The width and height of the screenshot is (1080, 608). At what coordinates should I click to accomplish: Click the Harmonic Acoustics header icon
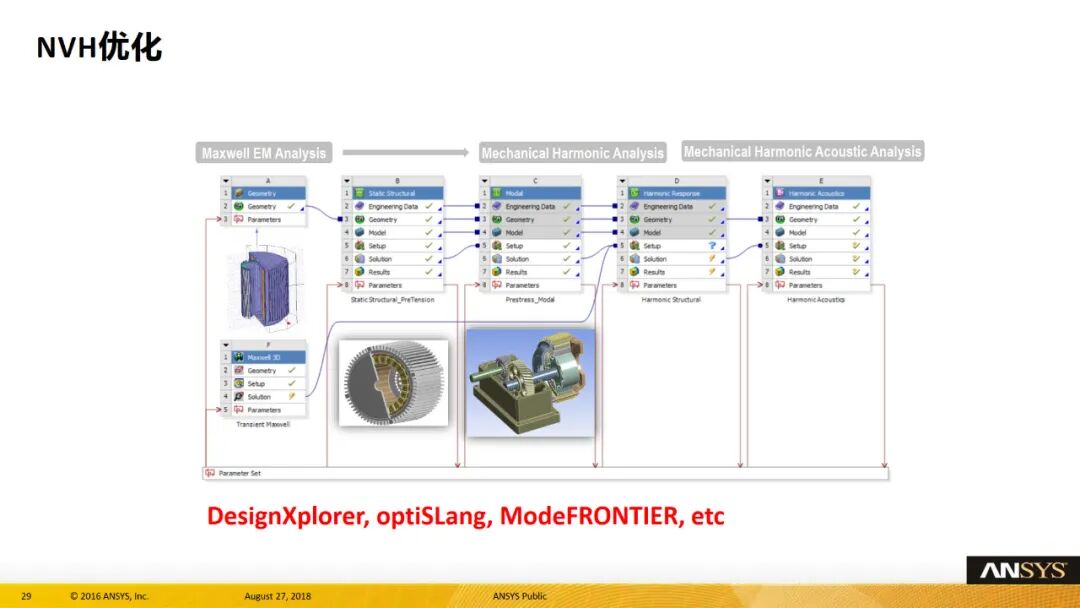[x=780, y=193]
